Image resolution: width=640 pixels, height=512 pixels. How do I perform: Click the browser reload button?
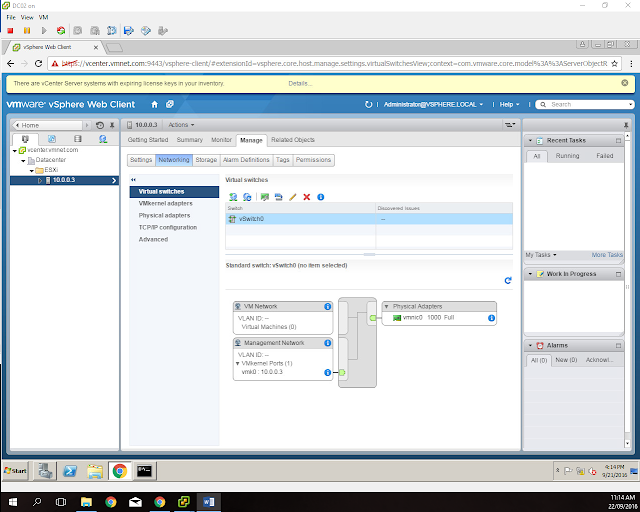[38, 63]
